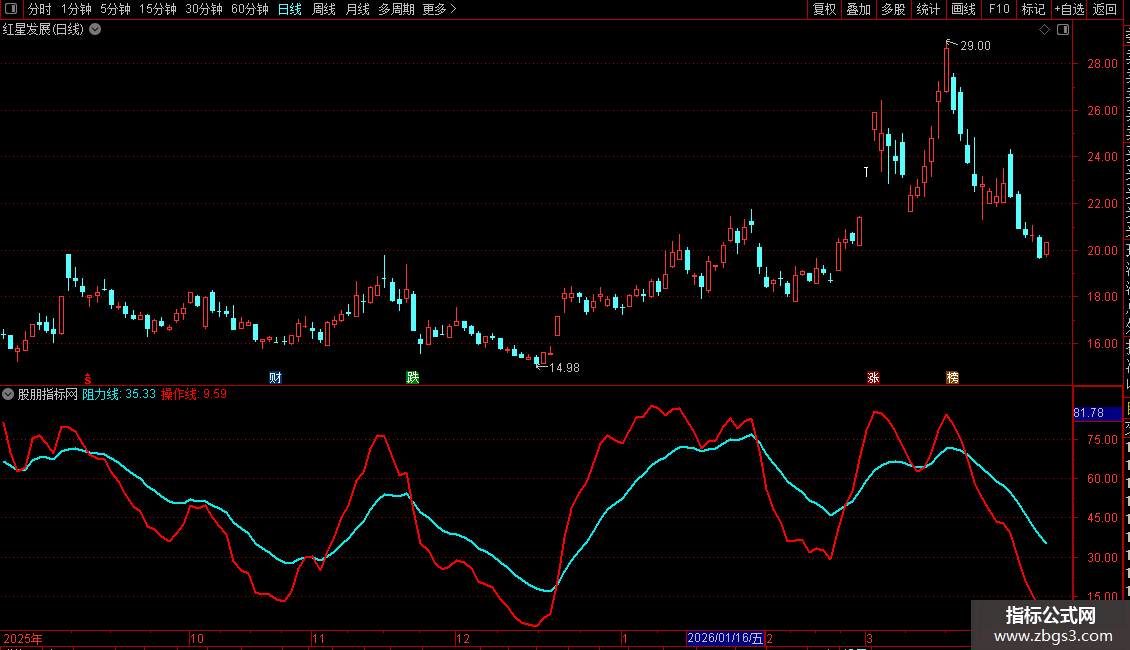Viewport: 1130px width, 650px height.
Task: Open the 多周期 view
Action: click(x=396, y=9)
